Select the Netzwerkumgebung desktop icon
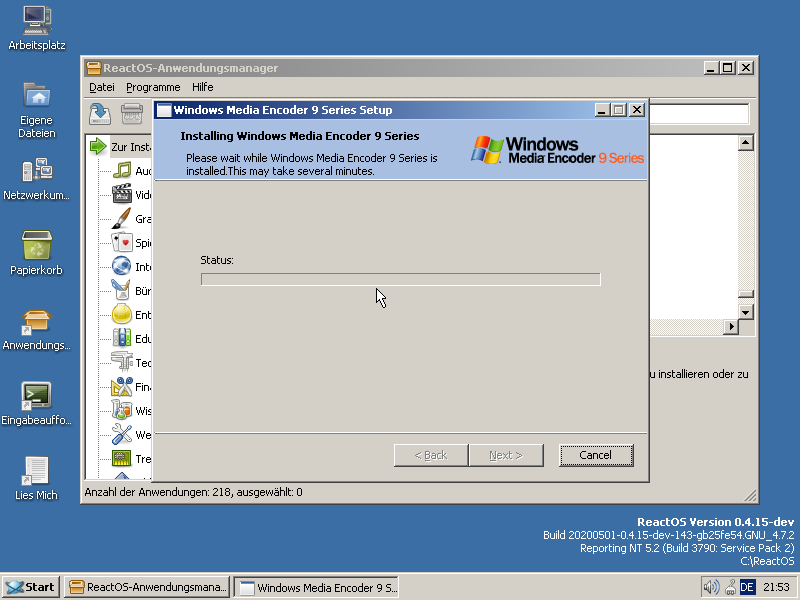 point(37,179)
